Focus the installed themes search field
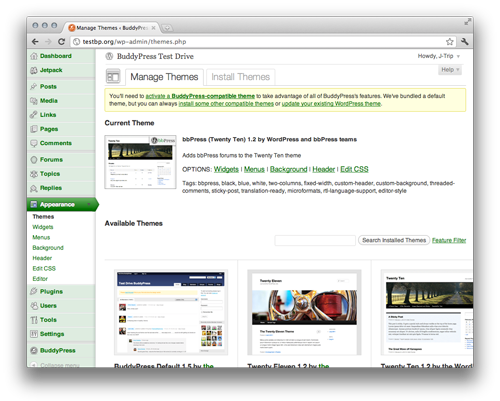 click(315, 240)
